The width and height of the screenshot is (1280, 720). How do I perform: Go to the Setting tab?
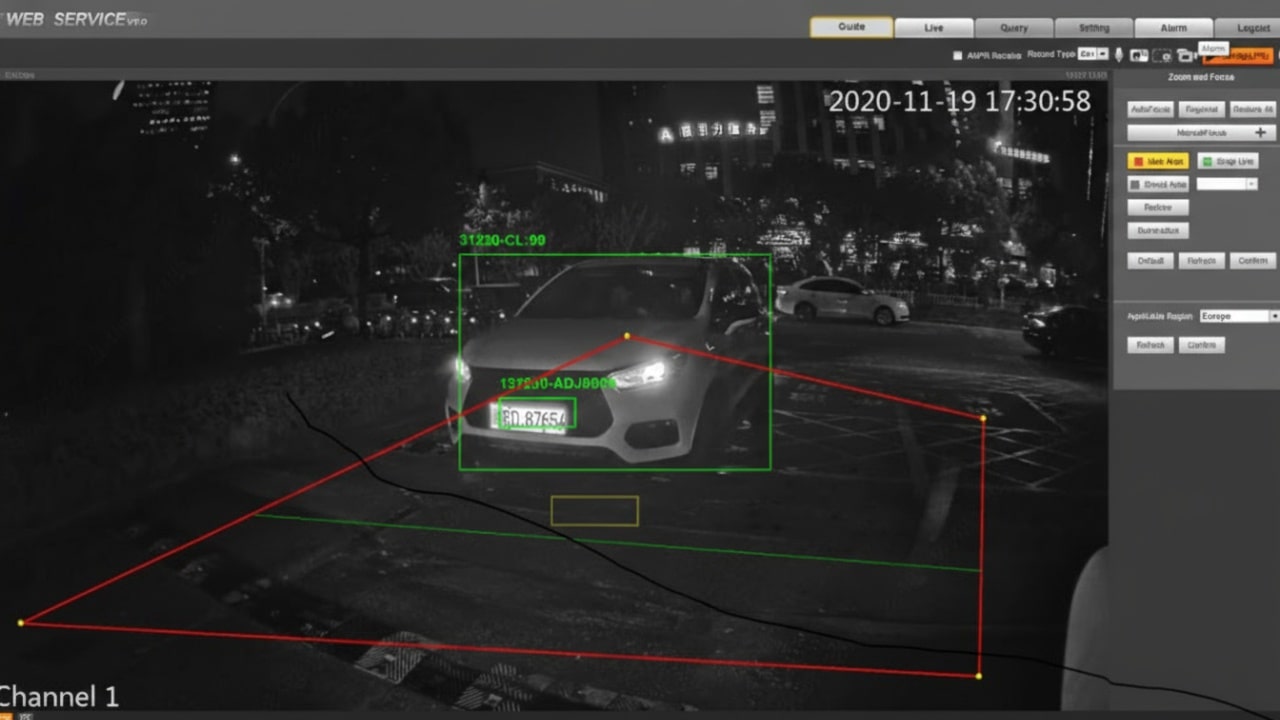(x=1094, y=28)
